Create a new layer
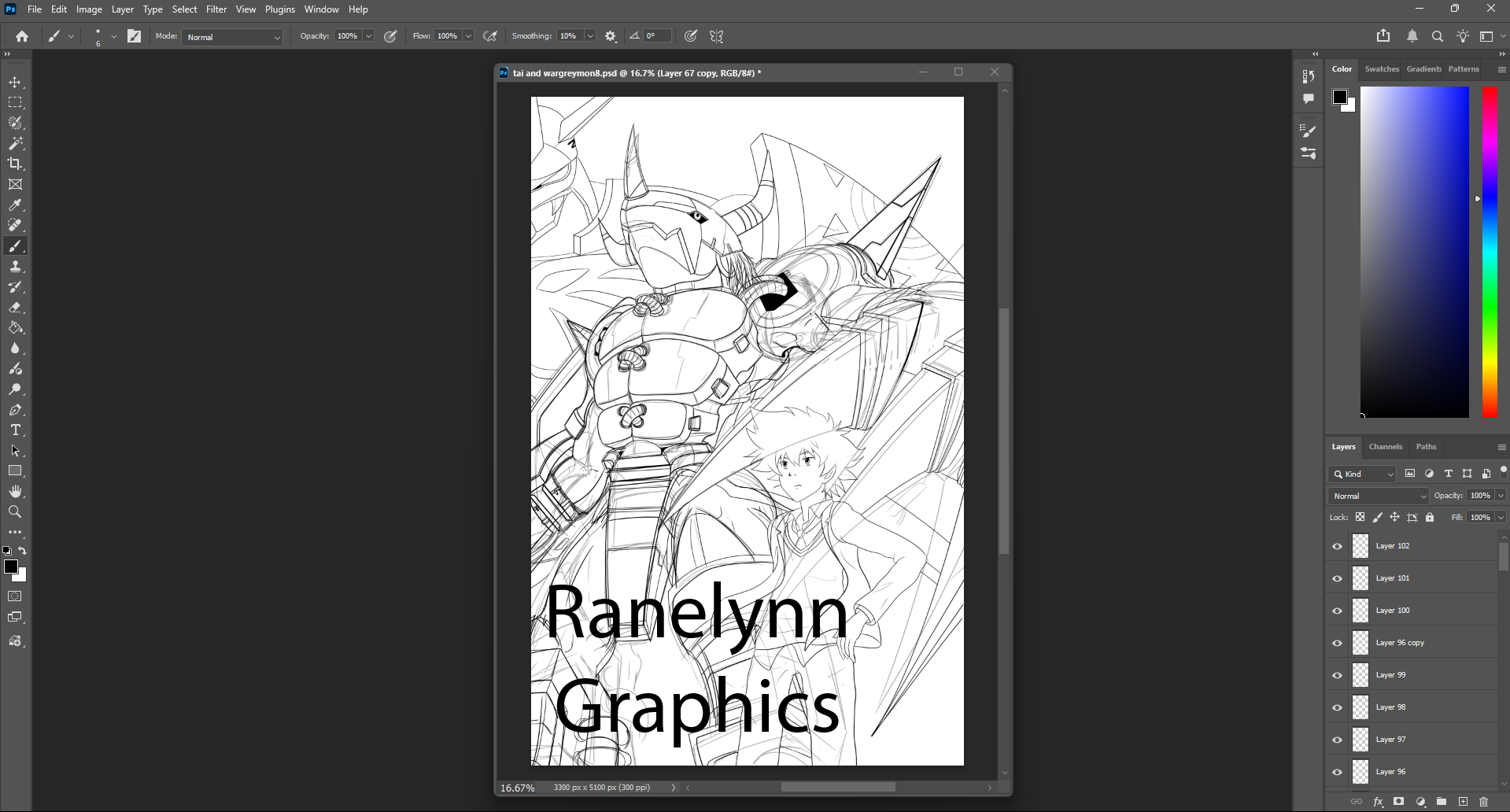Screen dimensions: 1510x812 tap(1463, 802)
